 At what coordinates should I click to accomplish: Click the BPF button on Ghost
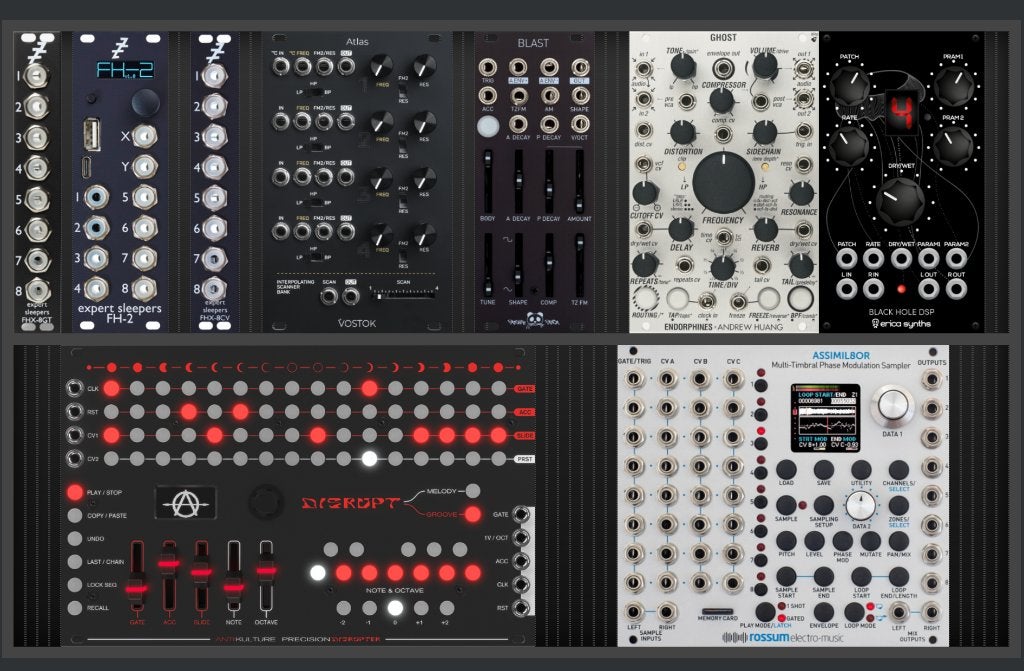pos(800,299)
